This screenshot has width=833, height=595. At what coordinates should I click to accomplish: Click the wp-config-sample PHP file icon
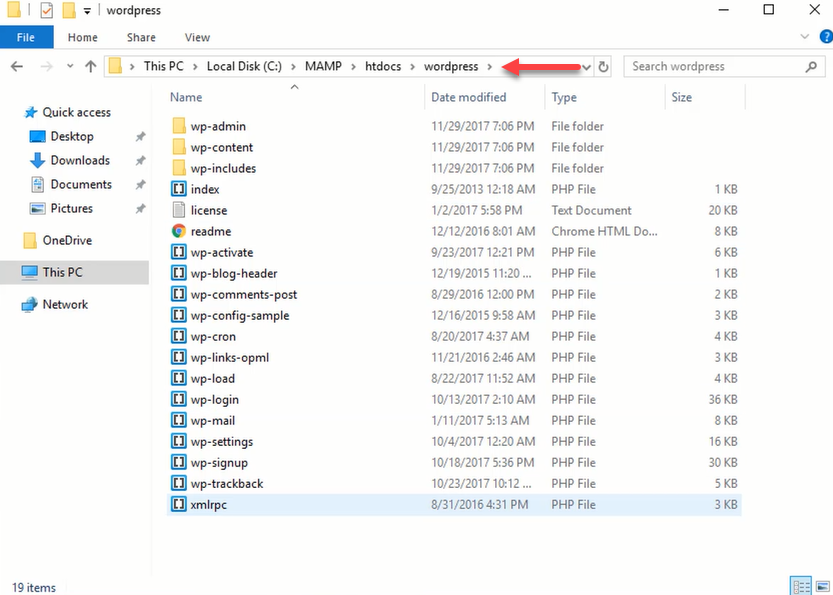point(180,315)
